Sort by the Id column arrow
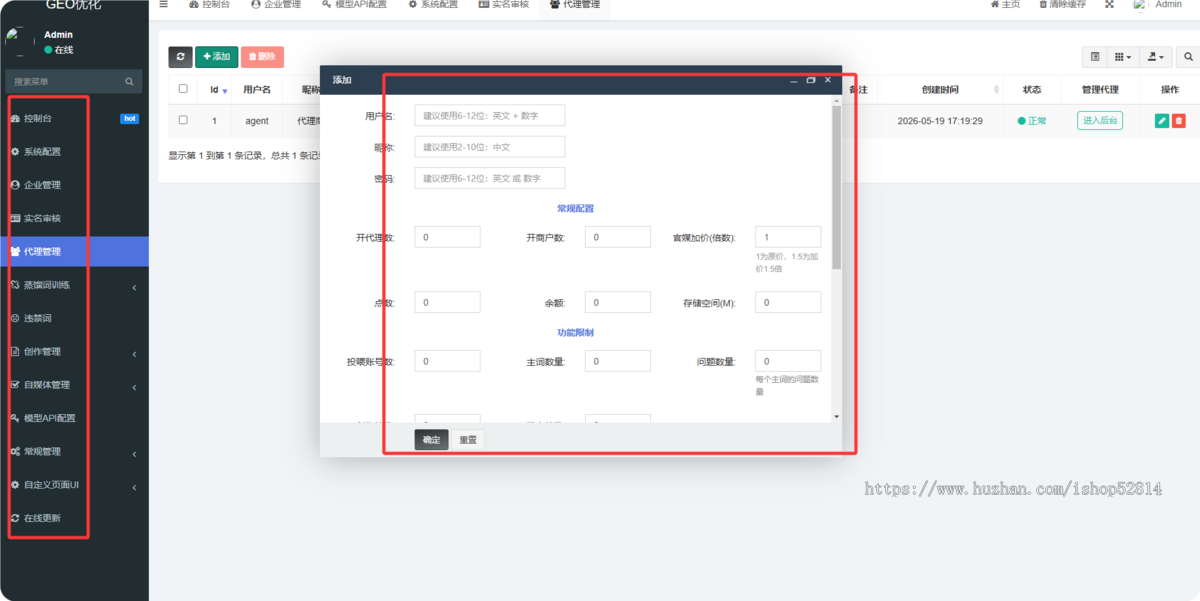Viewport: 1200px width, 601px height. [x=225, y=91]
